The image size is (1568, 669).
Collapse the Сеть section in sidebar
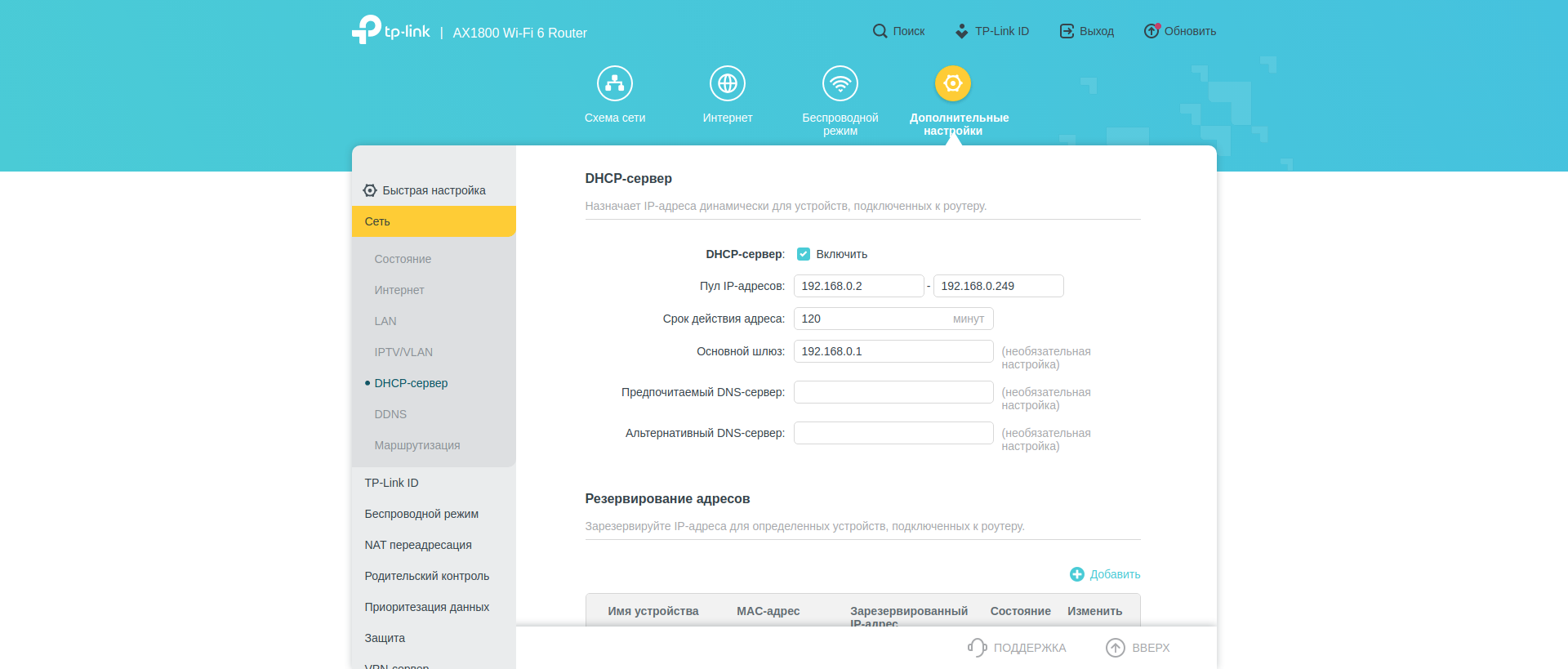point(433,221)
